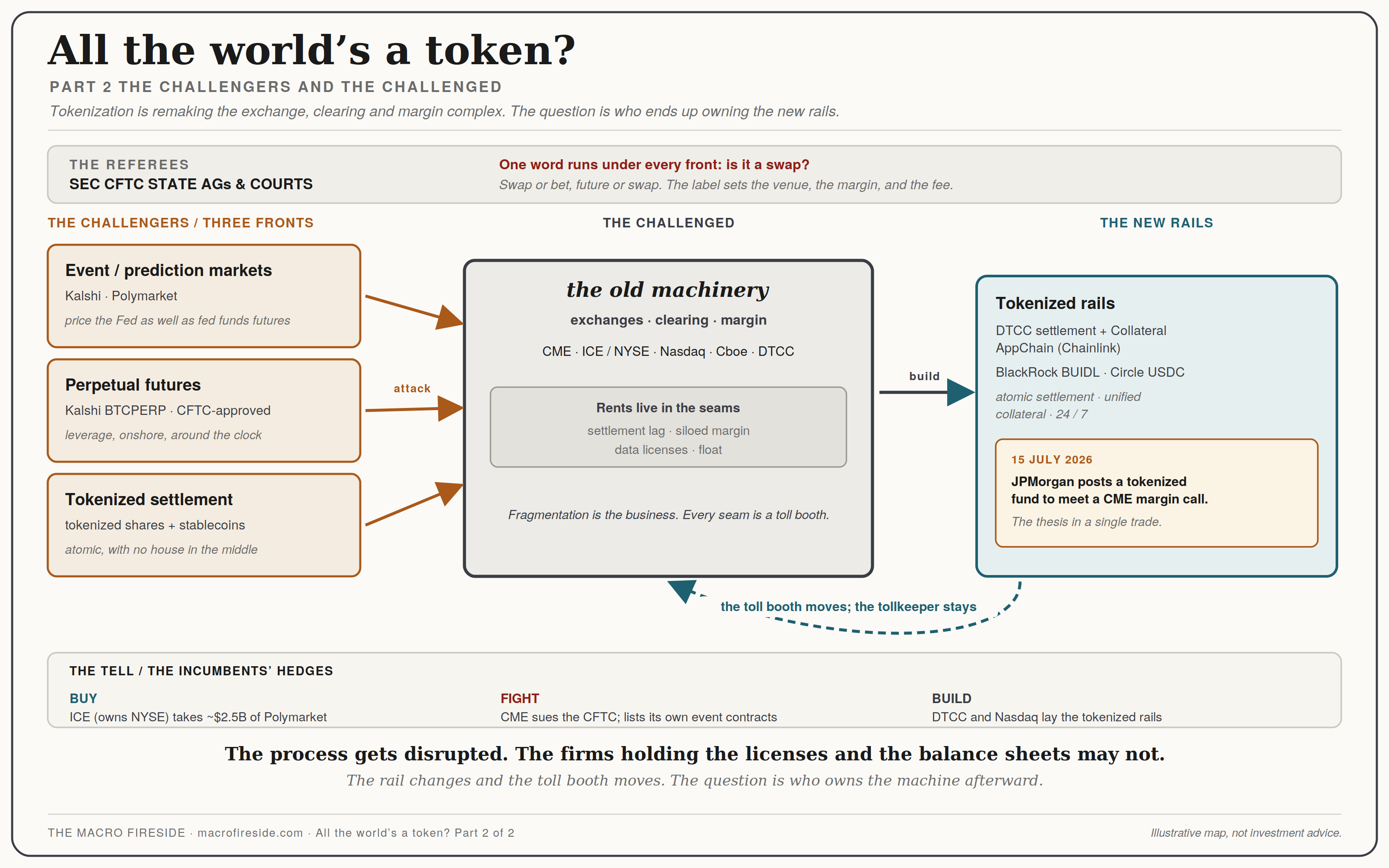The image size is (1389, 868).
Task: Click "THE TELL / THE INCUMBENTS' HEDGES" heading
Action: 201,671
